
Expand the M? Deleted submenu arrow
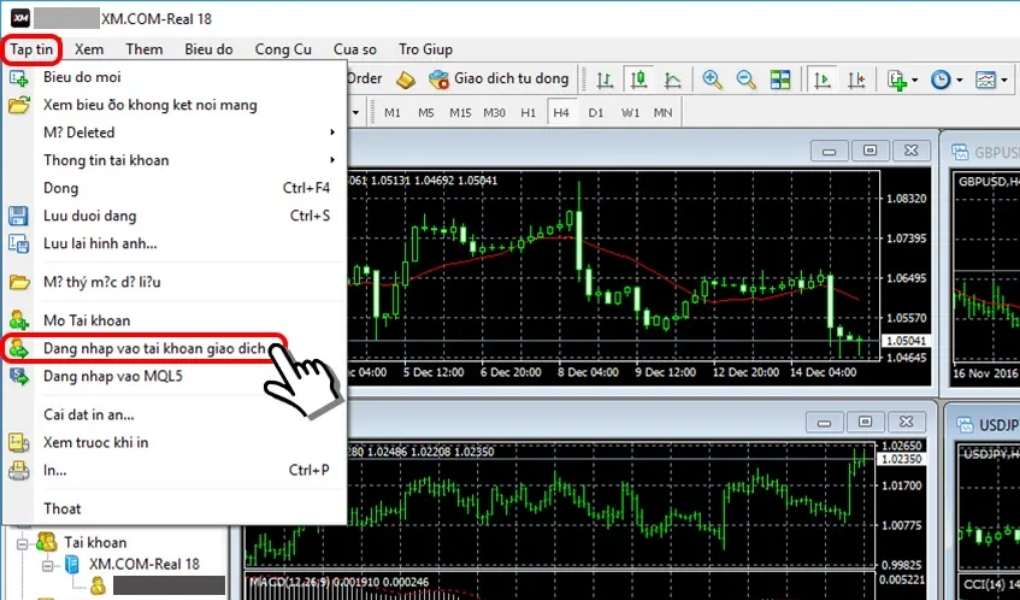pyautogui.click(x=332, y=132)
